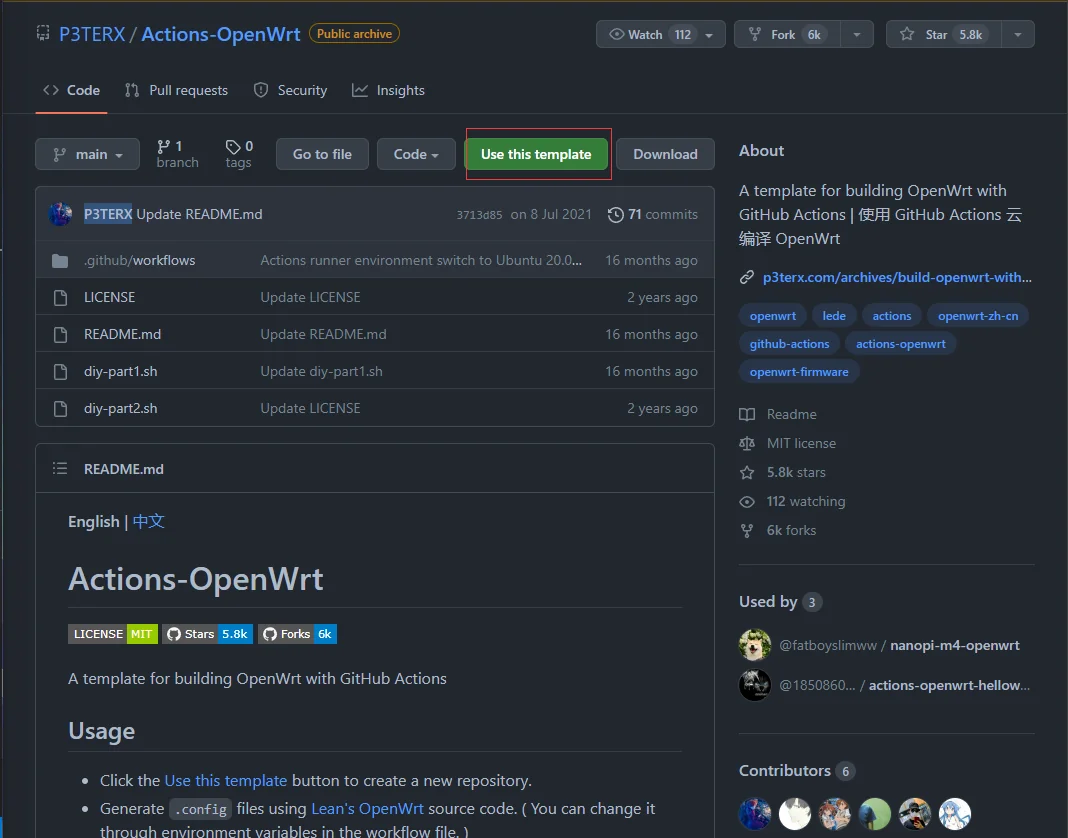The width and height of the screenshot is (1068, 838).
Task: Open the .github/workflows folder
Action: (140, 260)
